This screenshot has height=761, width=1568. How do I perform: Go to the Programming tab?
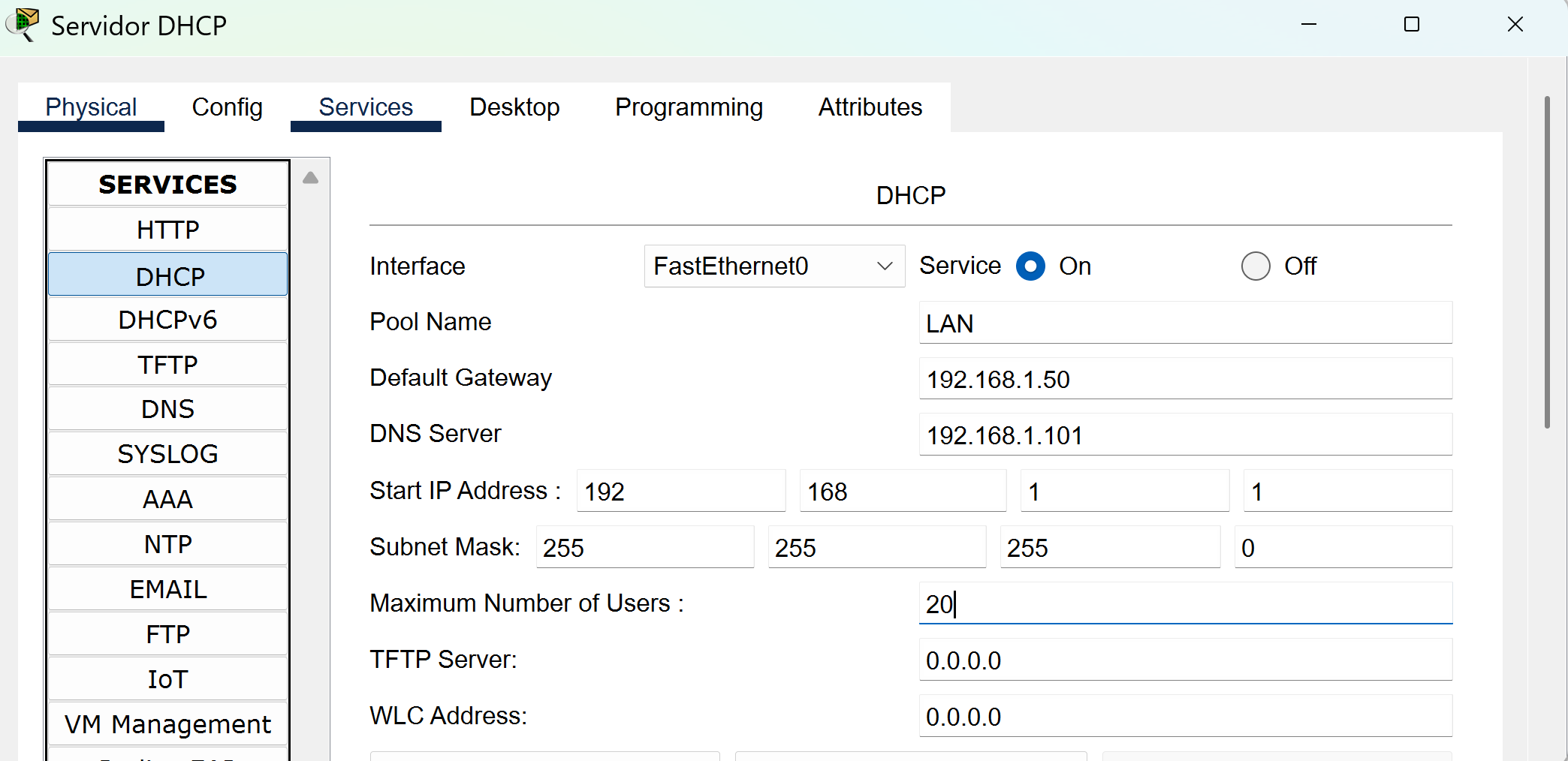[x=689, y=107]
